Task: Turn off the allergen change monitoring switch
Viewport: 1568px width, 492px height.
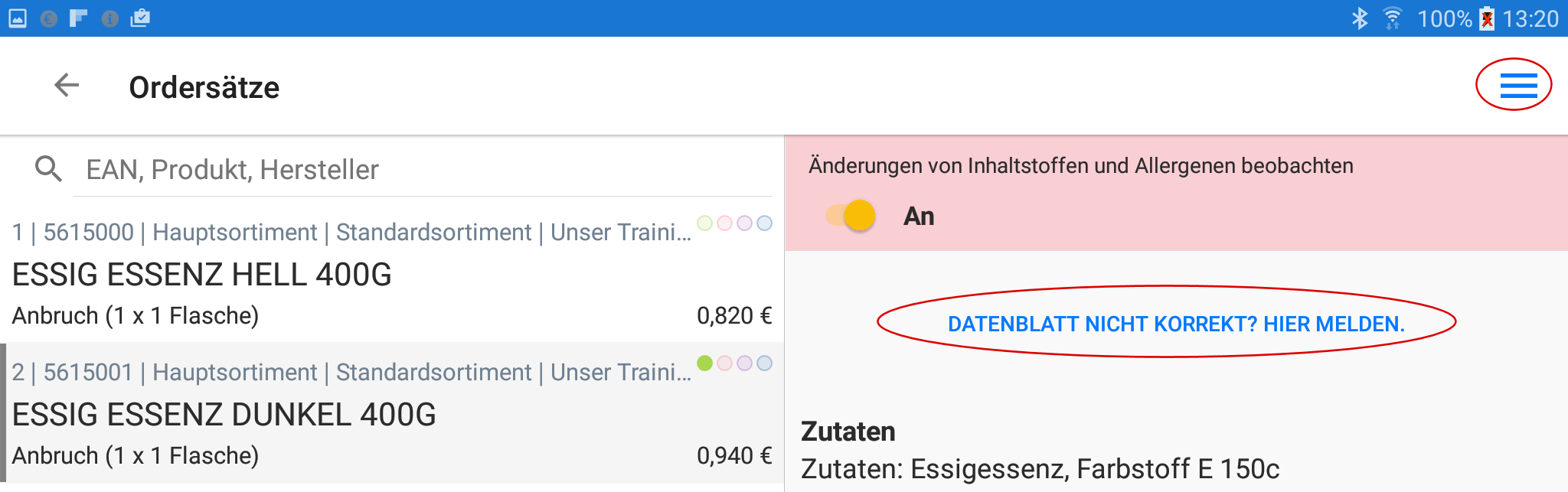Action: 851,216
